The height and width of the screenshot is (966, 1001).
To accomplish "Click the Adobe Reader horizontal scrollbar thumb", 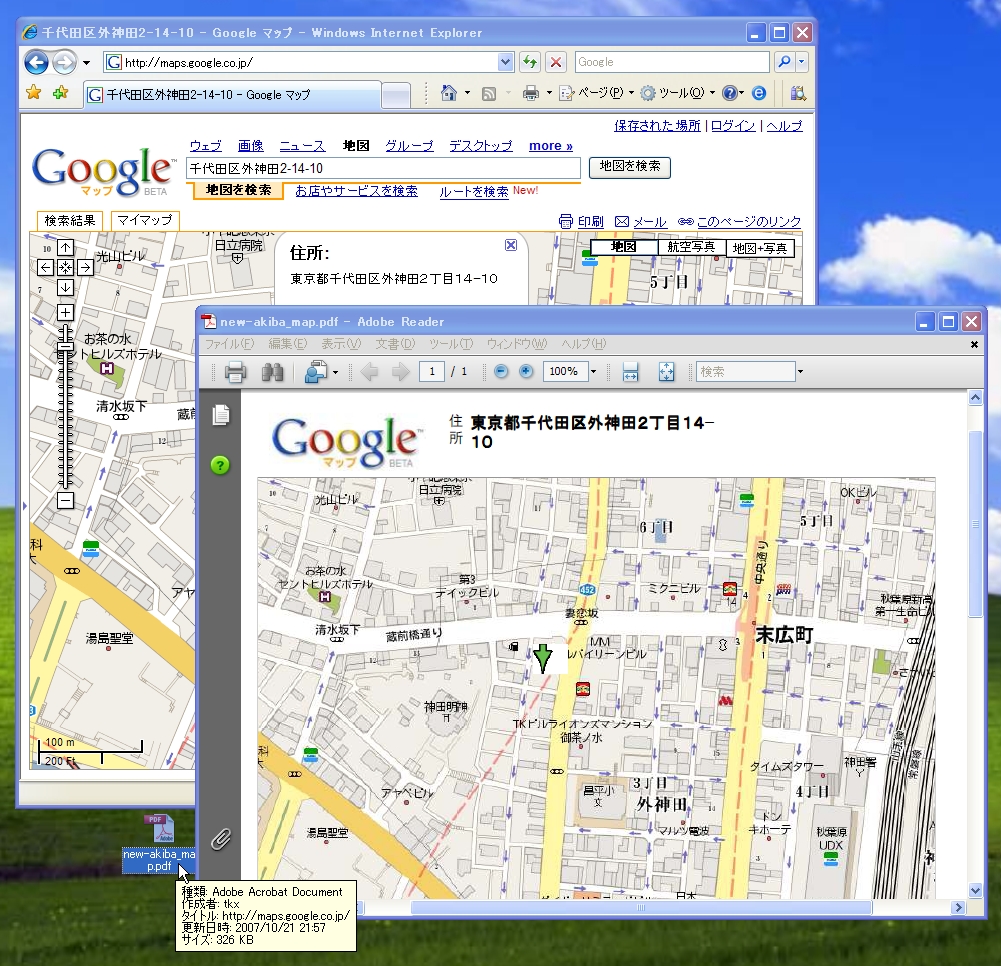I will click(641, 907).
